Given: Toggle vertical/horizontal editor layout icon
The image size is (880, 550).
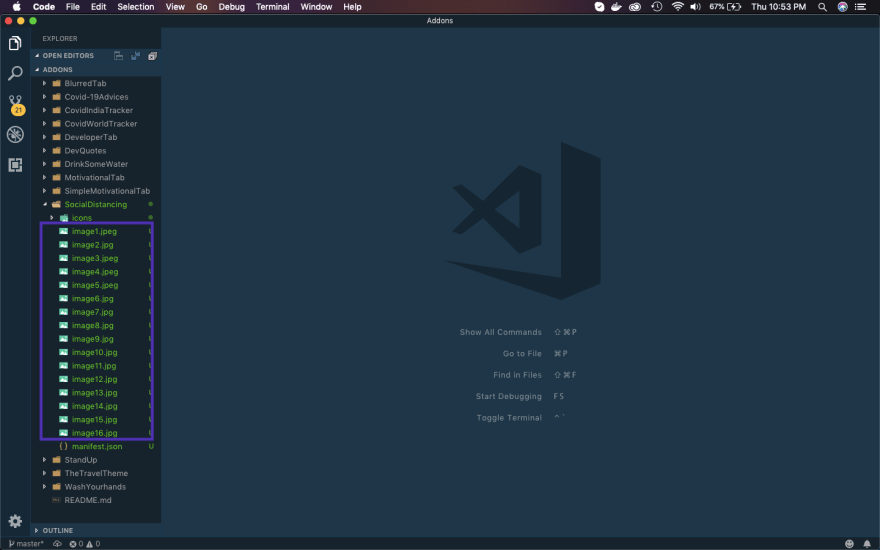Looking at the screenshot, I should click(135, 56).
